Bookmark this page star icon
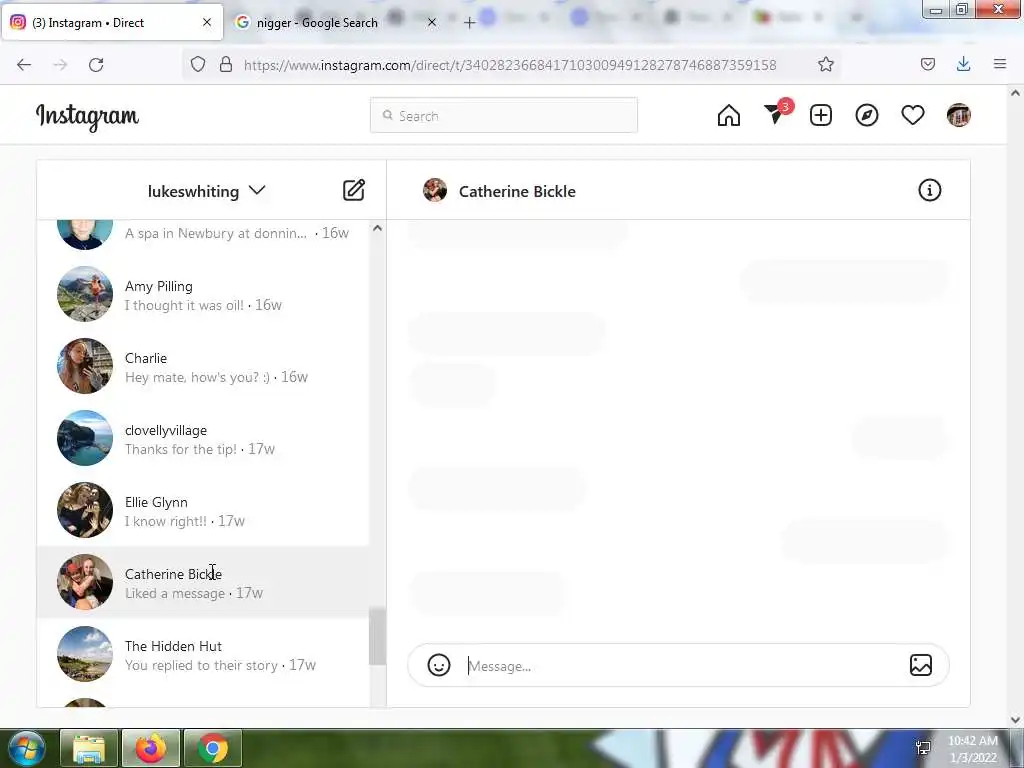Viewport: 1024px width, 768px height. pyautogui.click(x=825, y=64)
